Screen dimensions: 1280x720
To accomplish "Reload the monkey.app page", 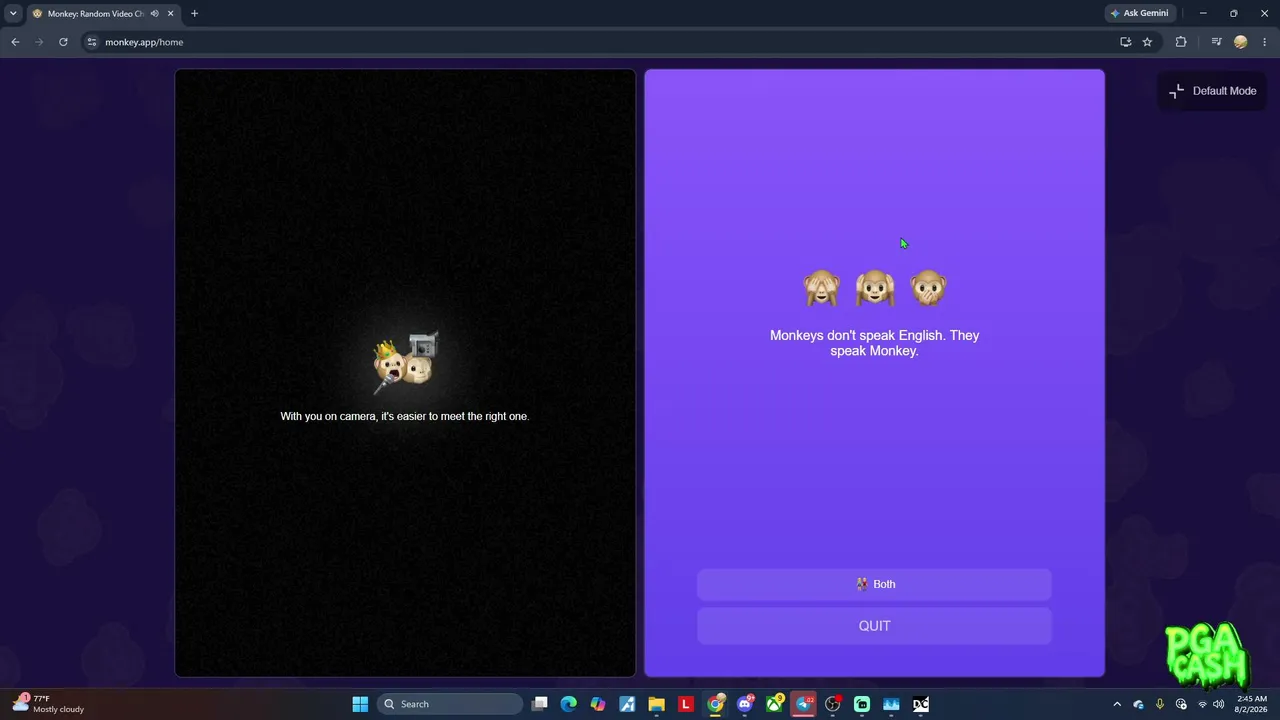I will pos(63,42).
